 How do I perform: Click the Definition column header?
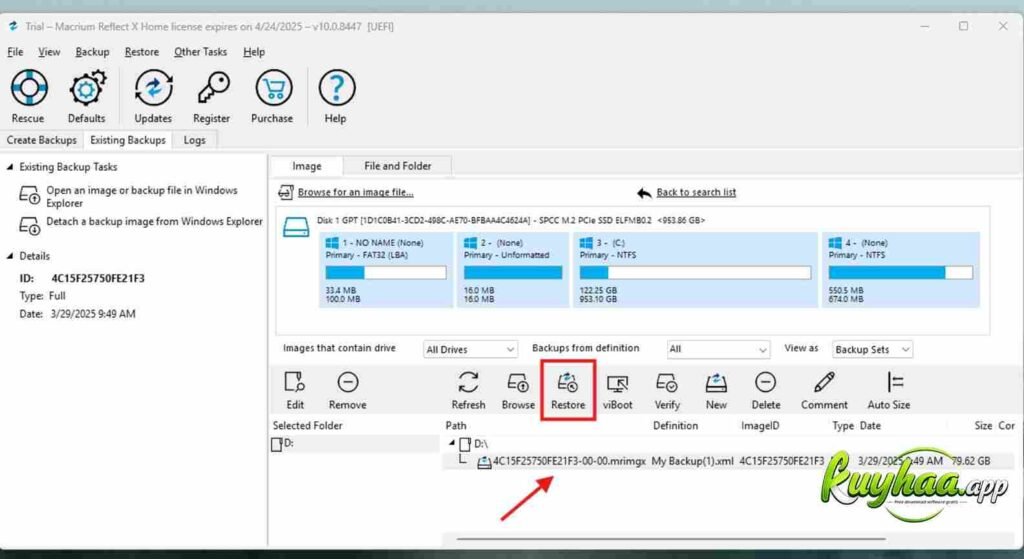point(675,425)
